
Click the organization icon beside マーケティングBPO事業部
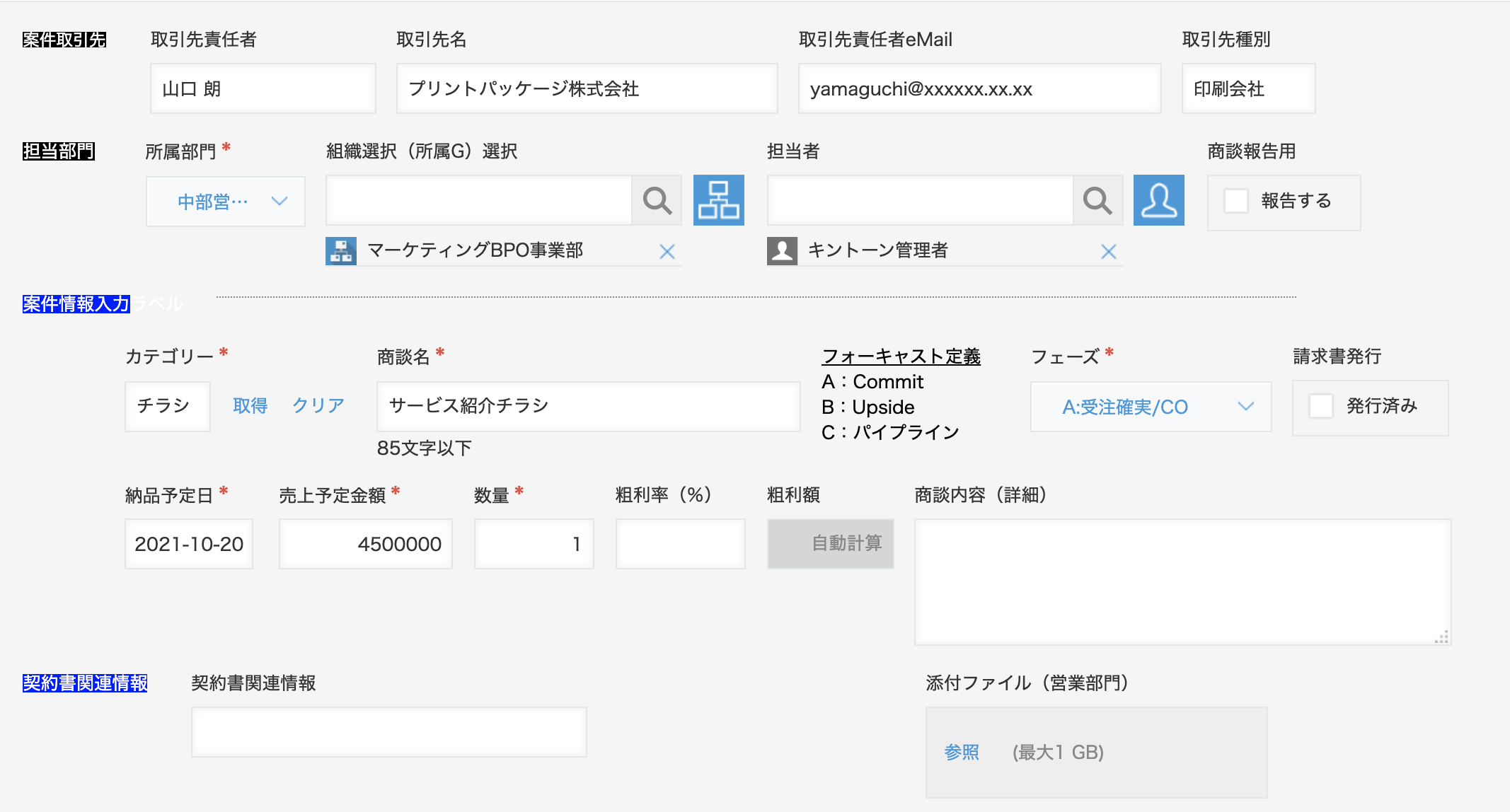[x=341, y=251]
